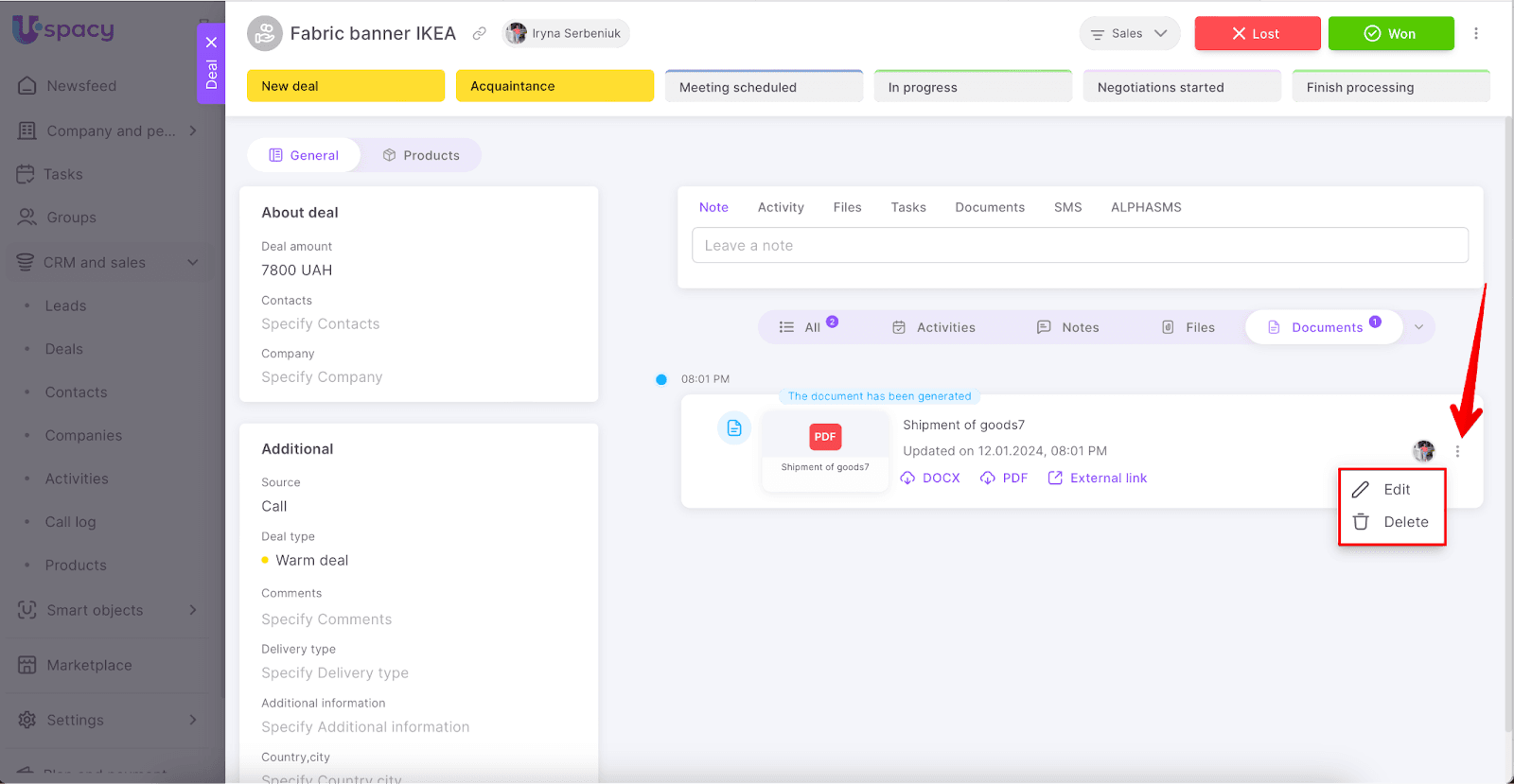Click the copy deal link icon
The width and height of the screenshot is (1514, 784).
480,34
